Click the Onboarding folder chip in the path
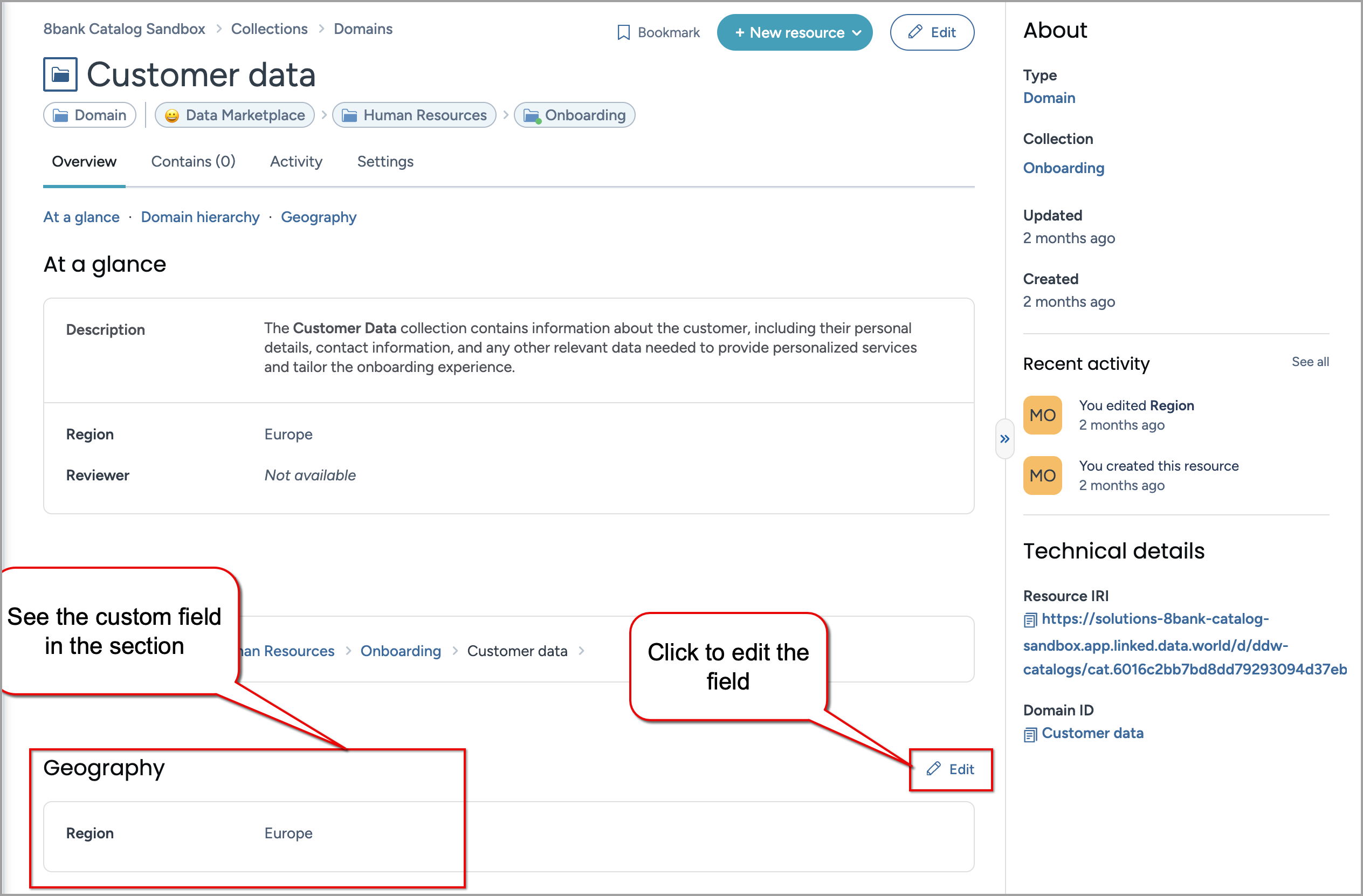This screenshot has width=1363, height=896. point(574,115)
